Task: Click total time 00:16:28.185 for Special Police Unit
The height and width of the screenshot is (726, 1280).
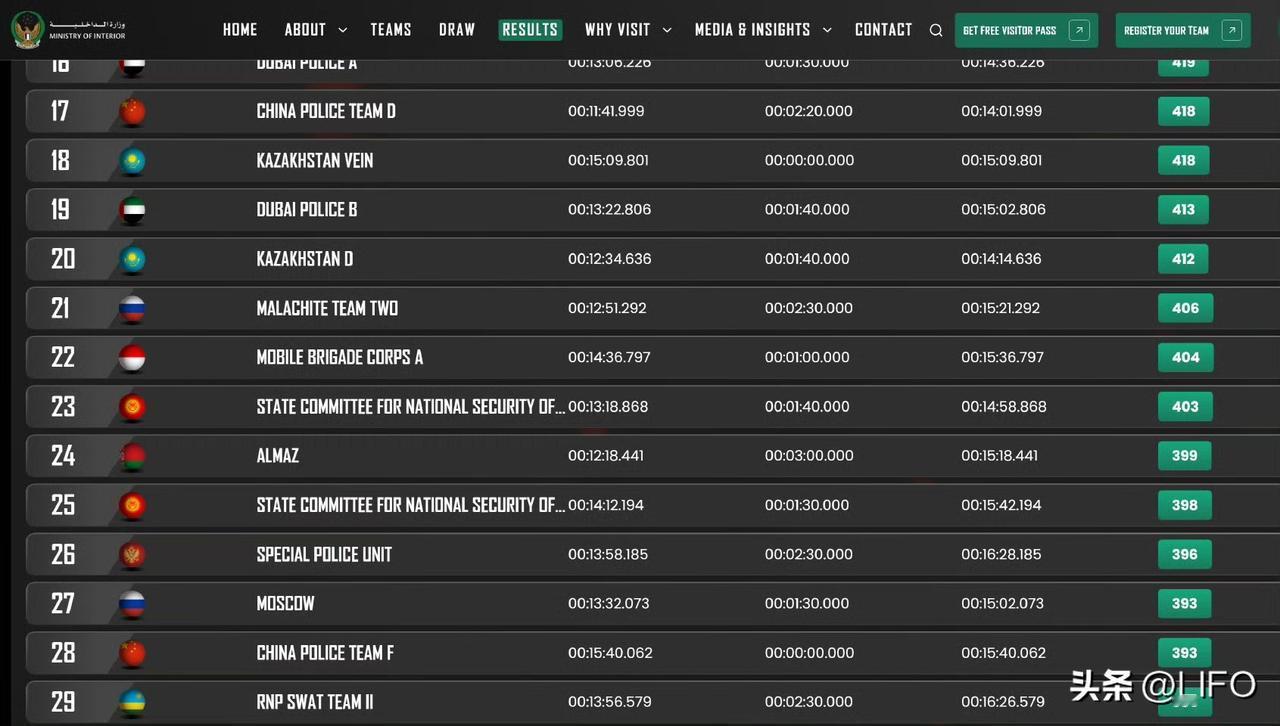Action: (1001, 554)
